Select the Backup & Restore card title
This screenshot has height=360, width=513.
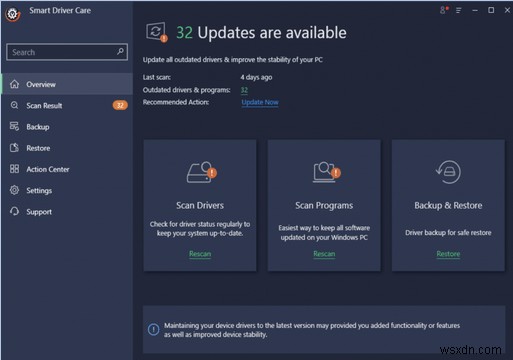(448, 205)
